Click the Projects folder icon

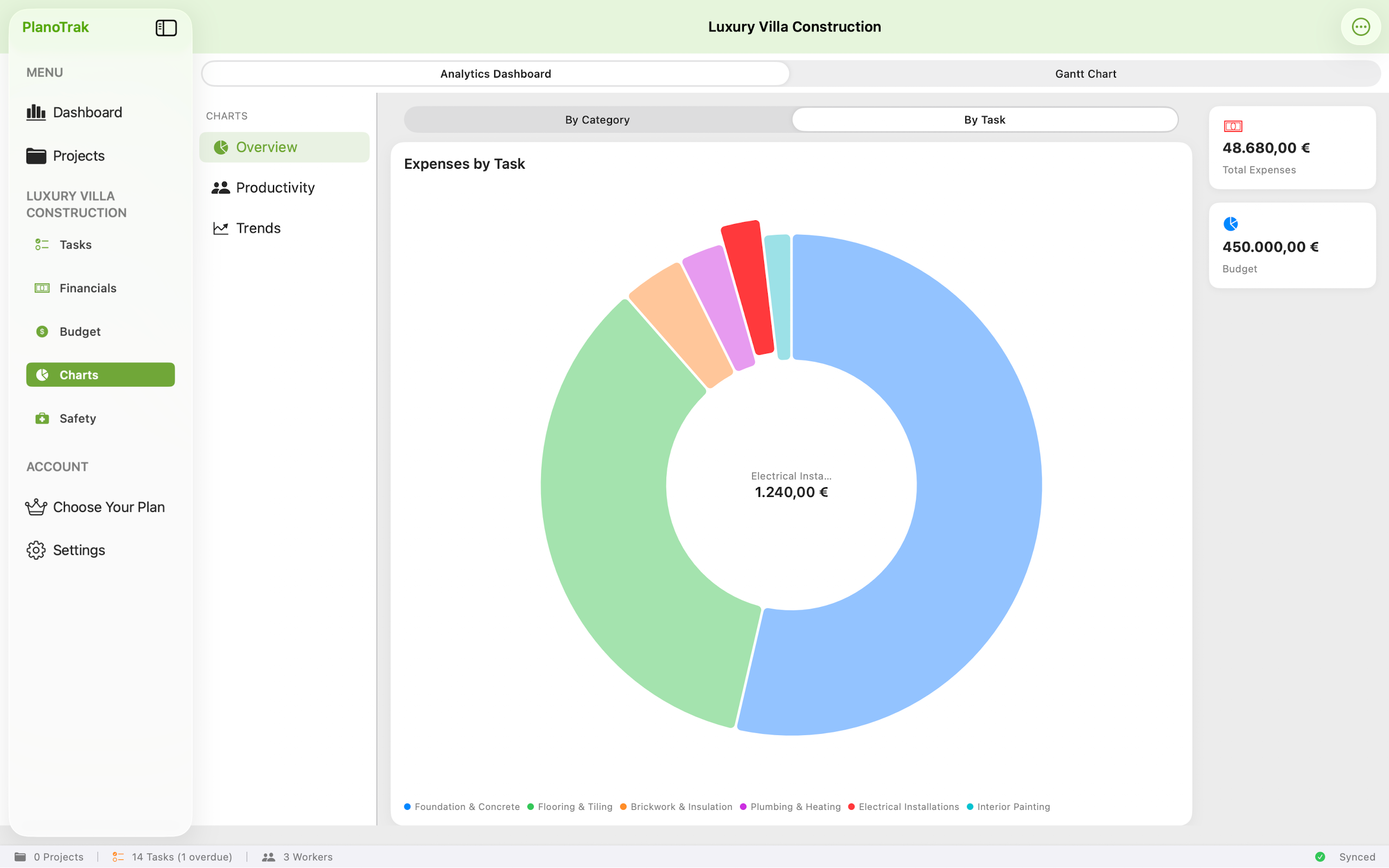[x=36, y=156]
